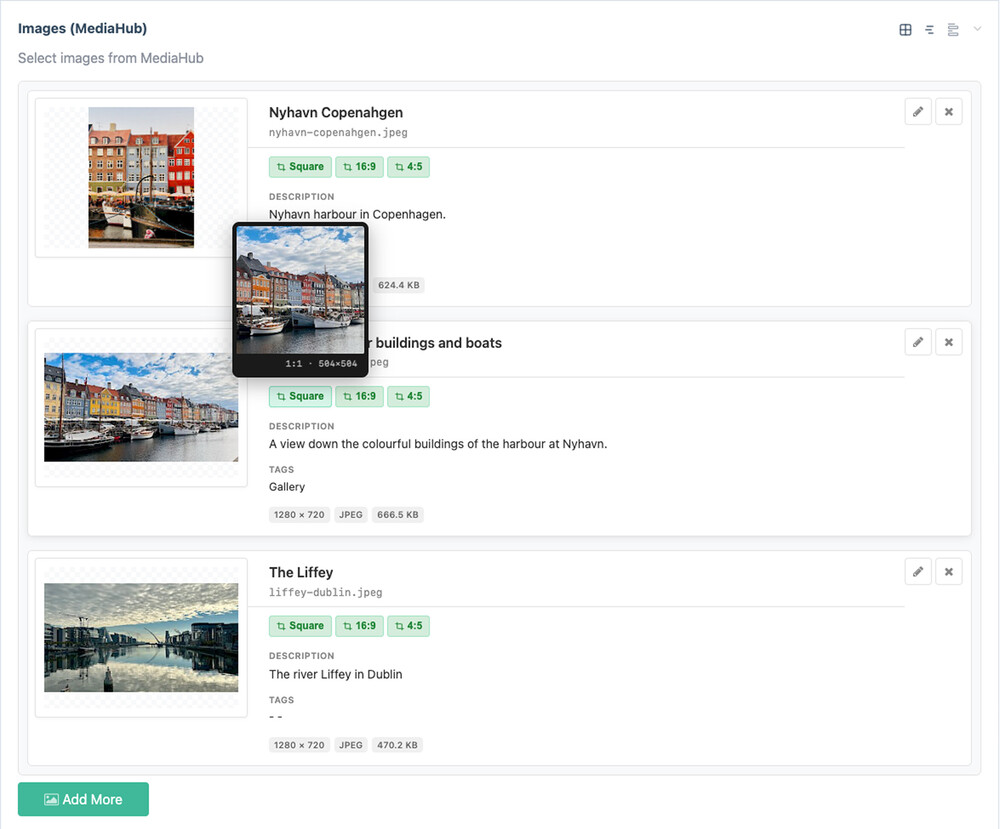Collapse the Images (MediaHub) field chevron
The image size is (1000, 829).
(977, 29)
